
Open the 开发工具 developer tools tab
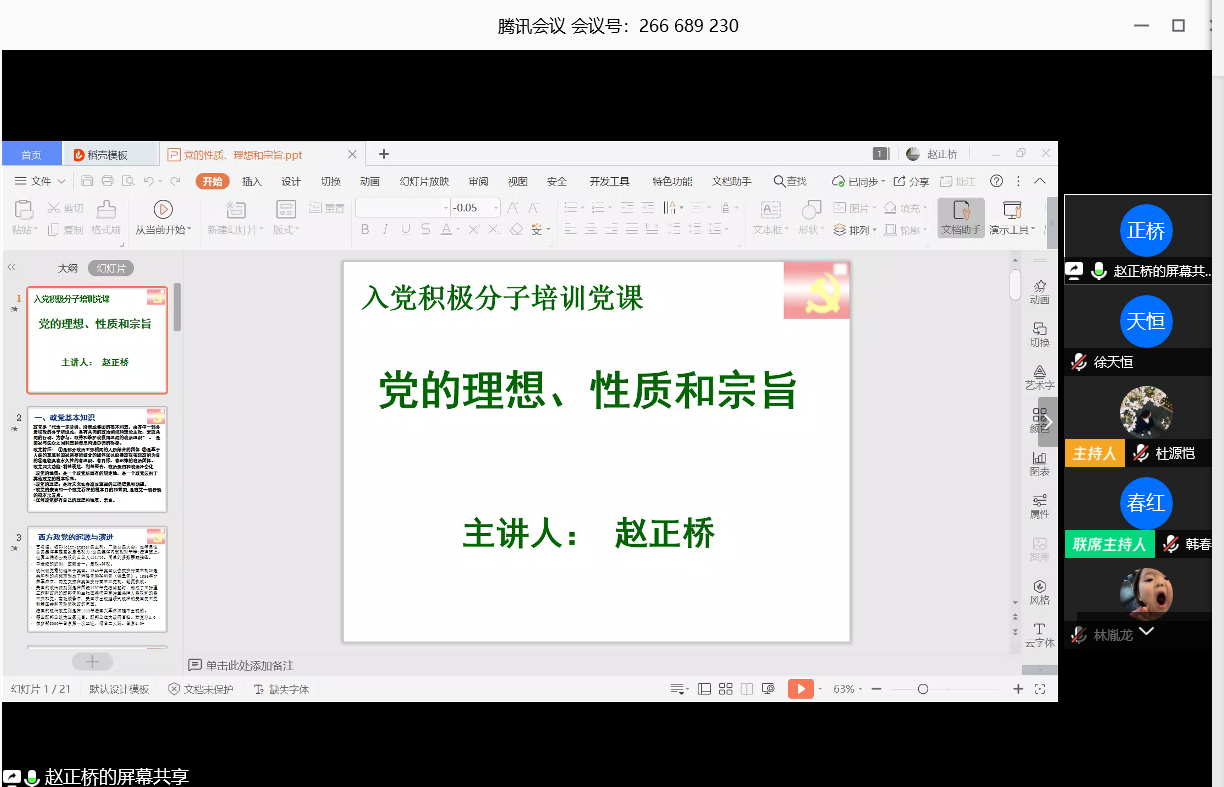[x=609, y=181]
